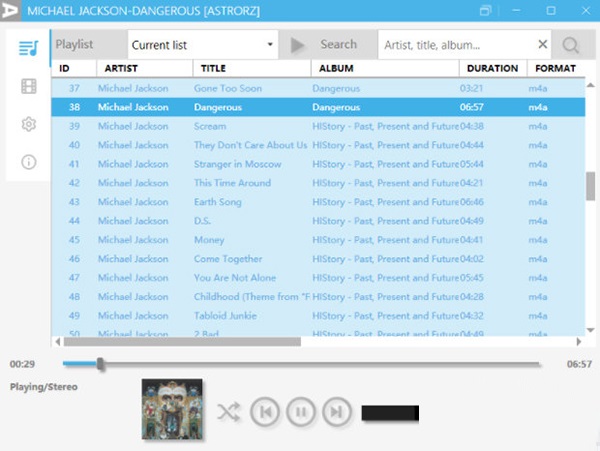Sort by the ARTIST column header
This screenshot has width=600, height=451.
tap(121, 68)
